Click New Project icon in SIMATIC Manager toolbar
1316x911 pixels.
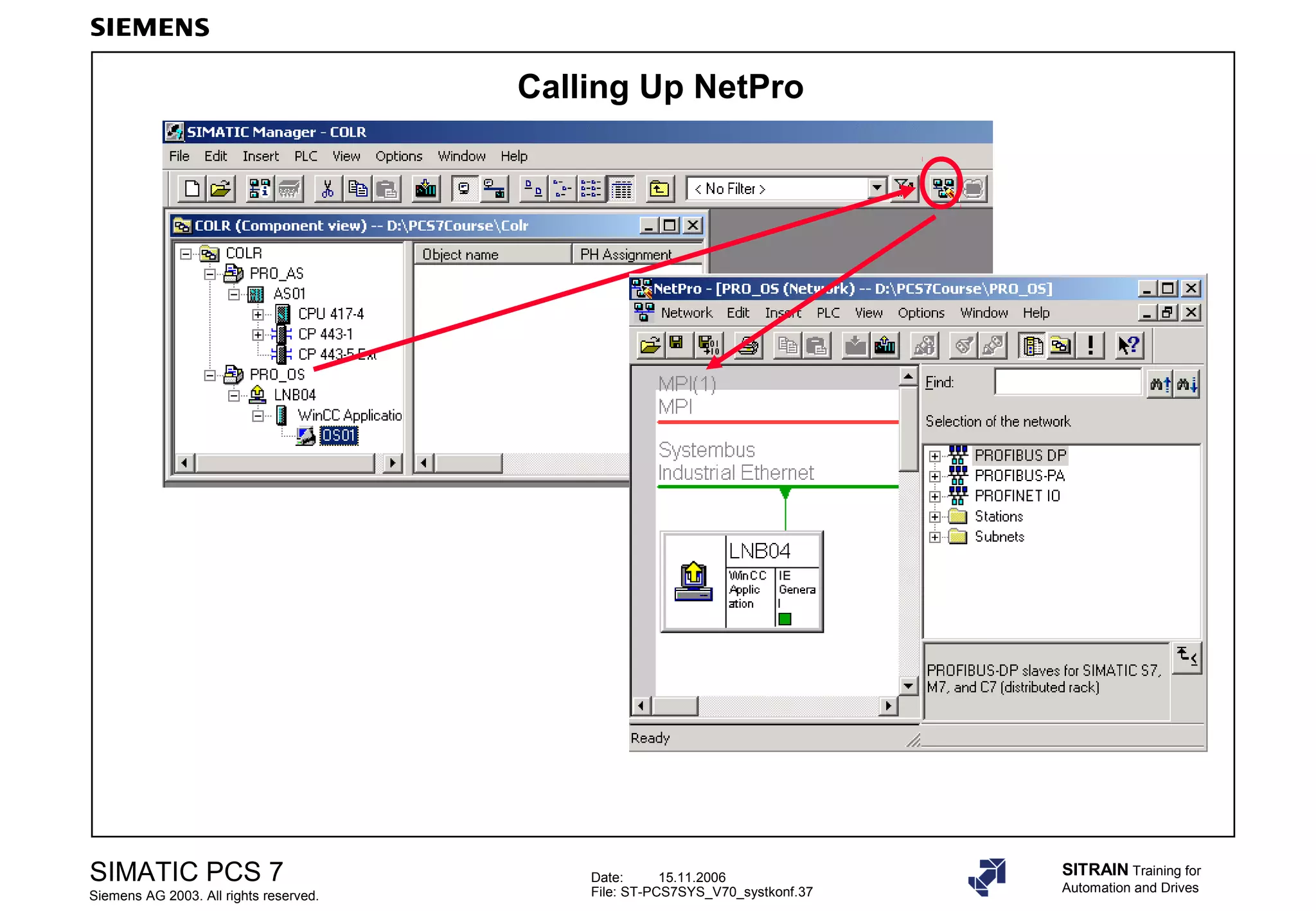tap(191, 189)
